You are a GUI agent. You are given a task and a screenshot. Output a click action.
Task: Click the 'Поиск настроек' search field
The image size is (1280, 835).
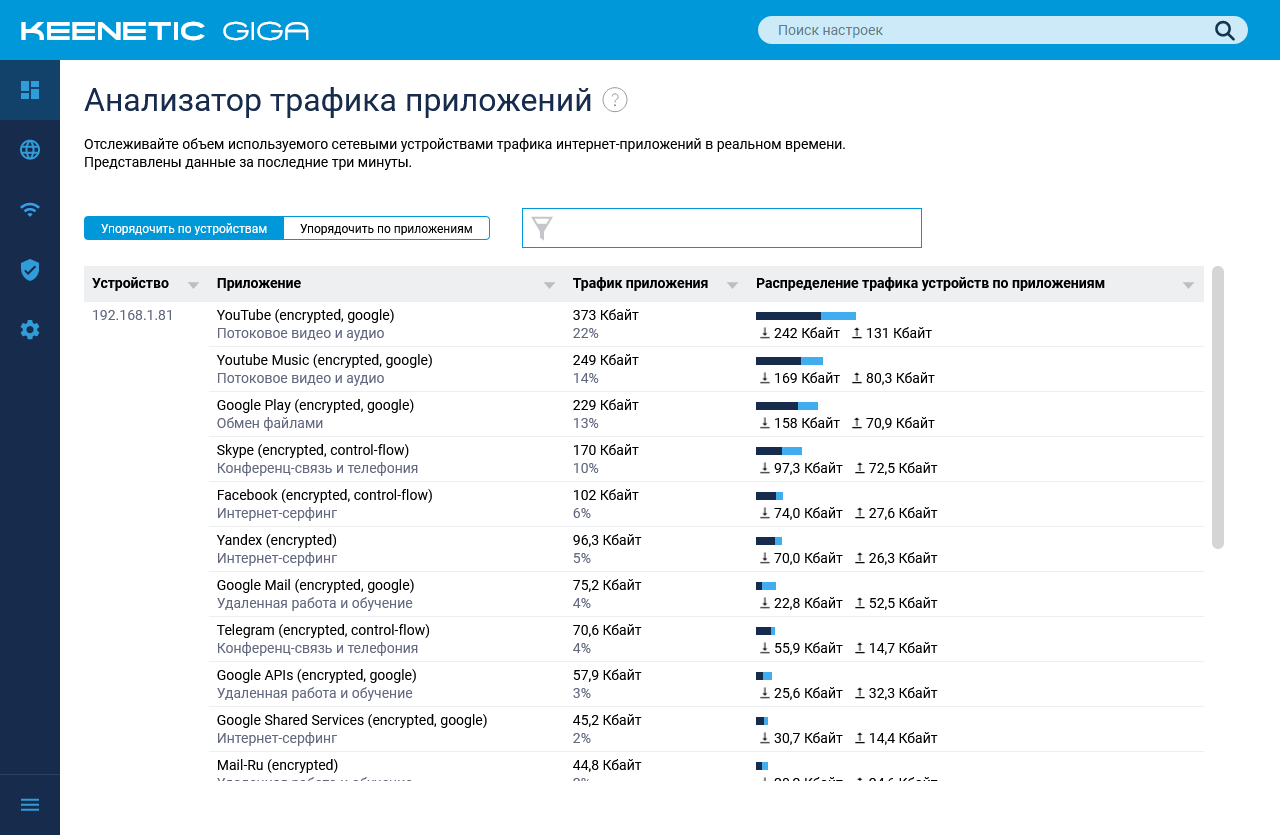(x=1003, y=30)
